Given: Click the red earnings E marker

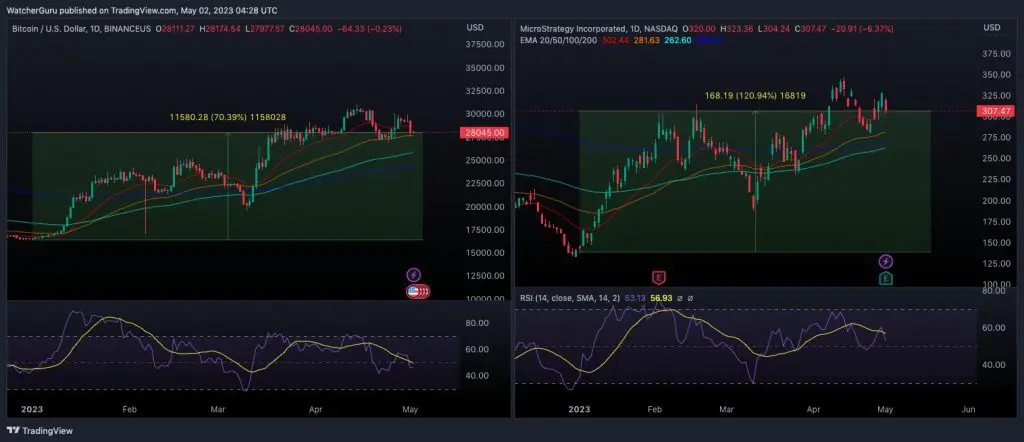Looking at the screenshot, I should pyautogui.click(x=659, y=276).
